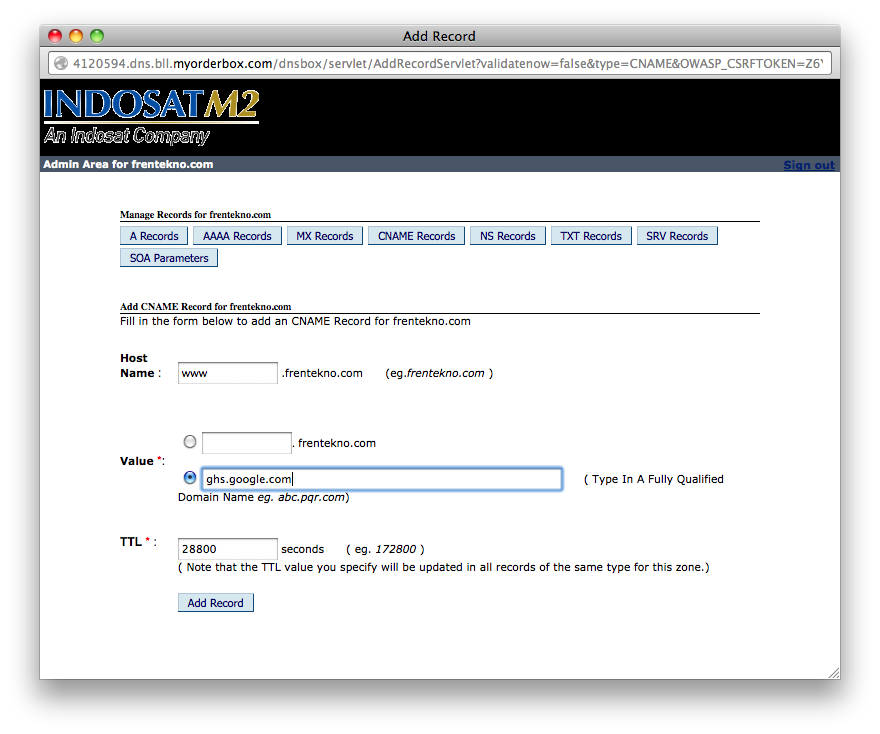Click the TTL field showing 28800
Image resolution: width=880 pixels, height=734 pixels.
click(x=228, y=549)
